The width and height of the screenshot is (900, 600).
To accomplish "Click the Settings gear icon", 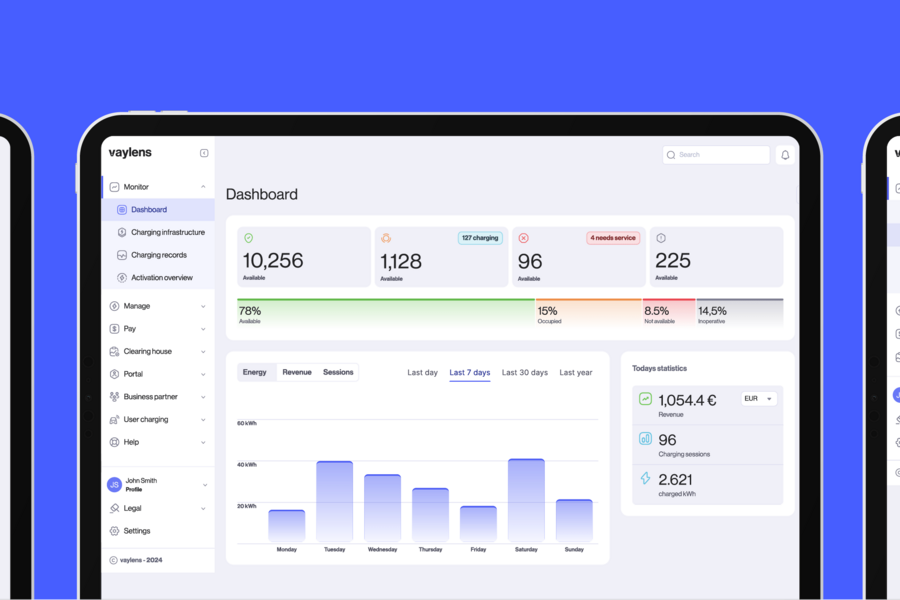I will pos(114,531).
